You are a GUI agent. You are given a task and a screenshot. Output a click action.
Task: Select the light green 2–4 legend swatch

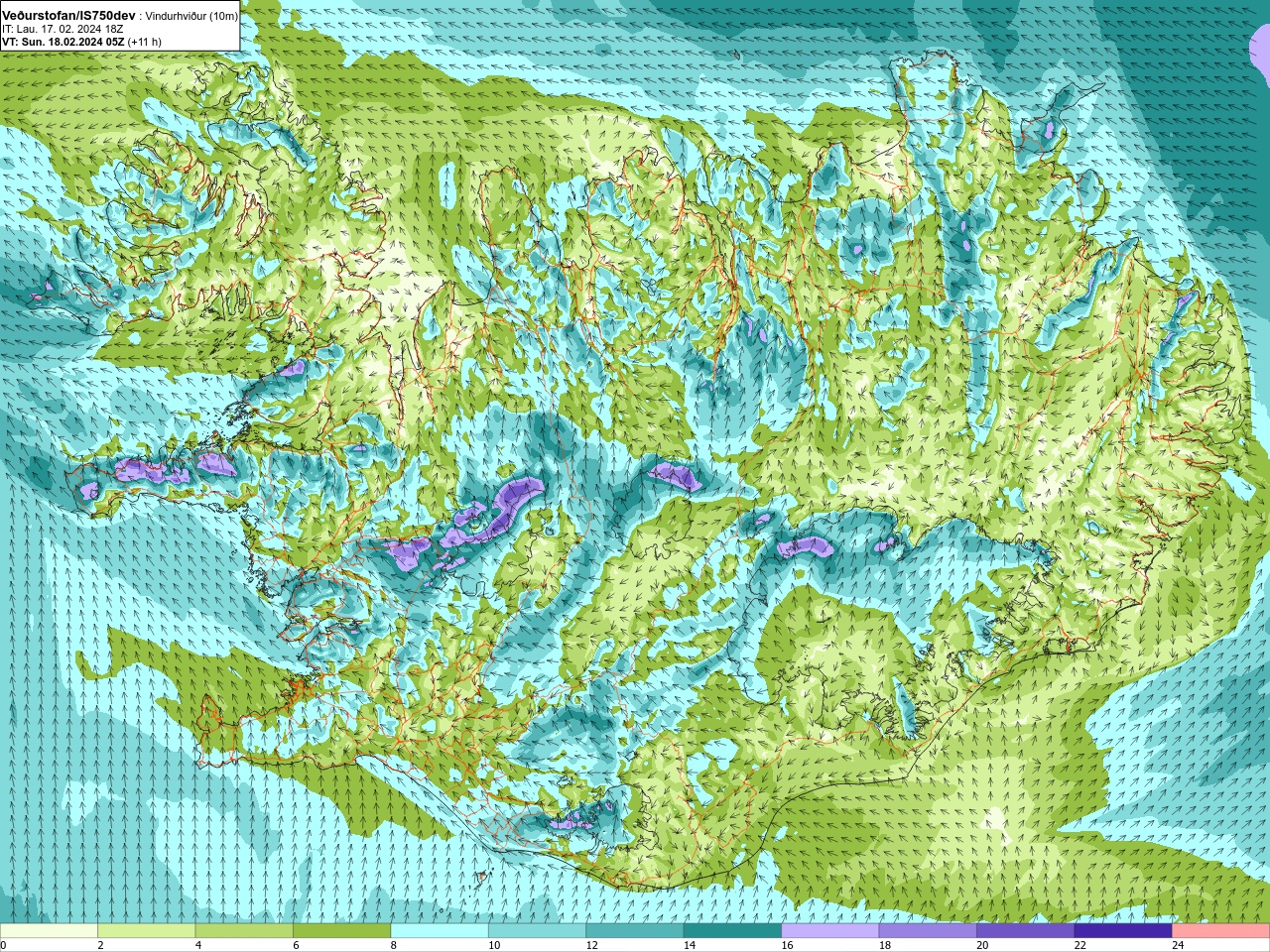[x=146, y=931]
